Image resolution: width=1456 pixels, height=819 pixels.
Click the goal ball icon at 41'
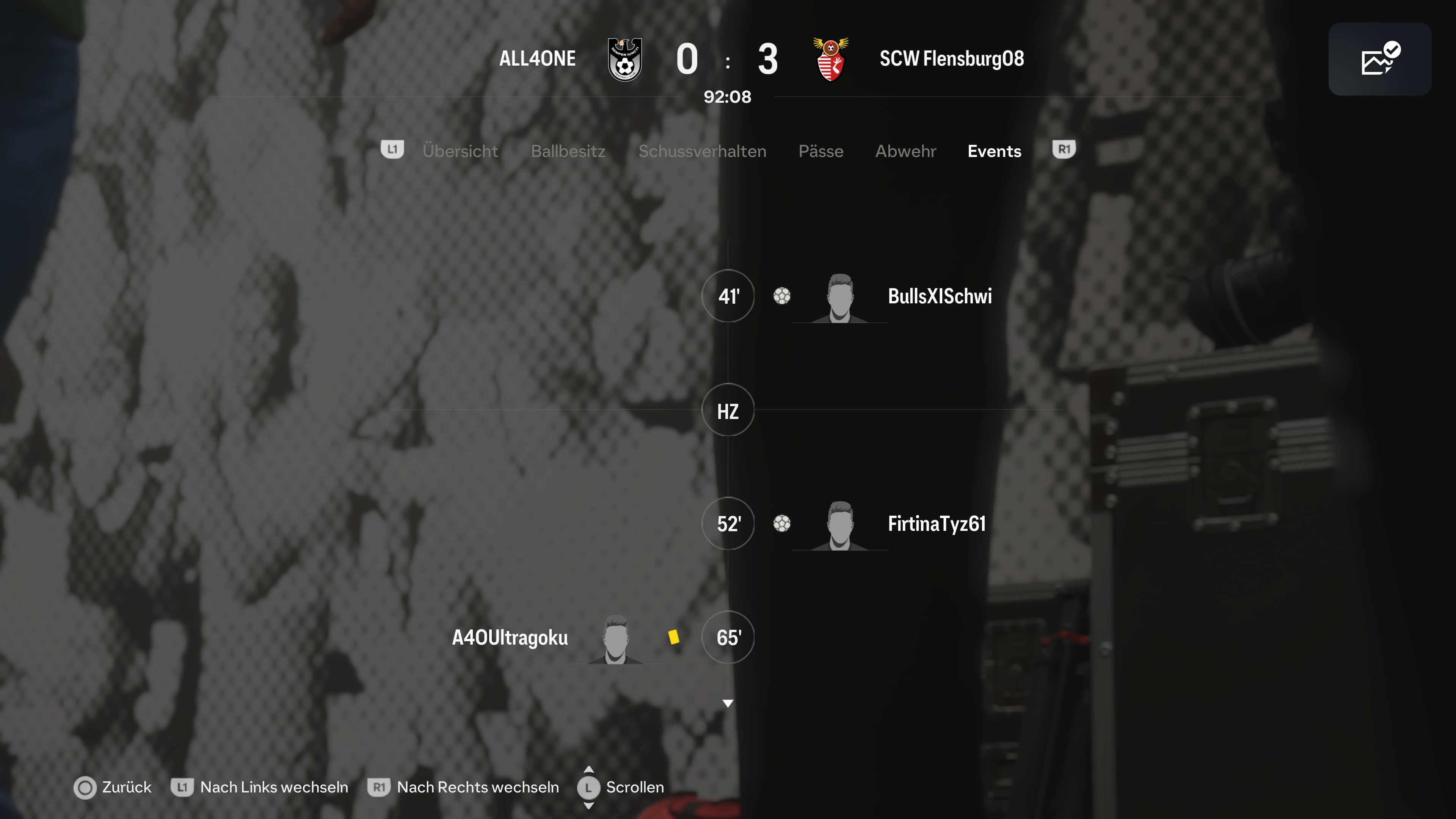[x=782, y=296]
